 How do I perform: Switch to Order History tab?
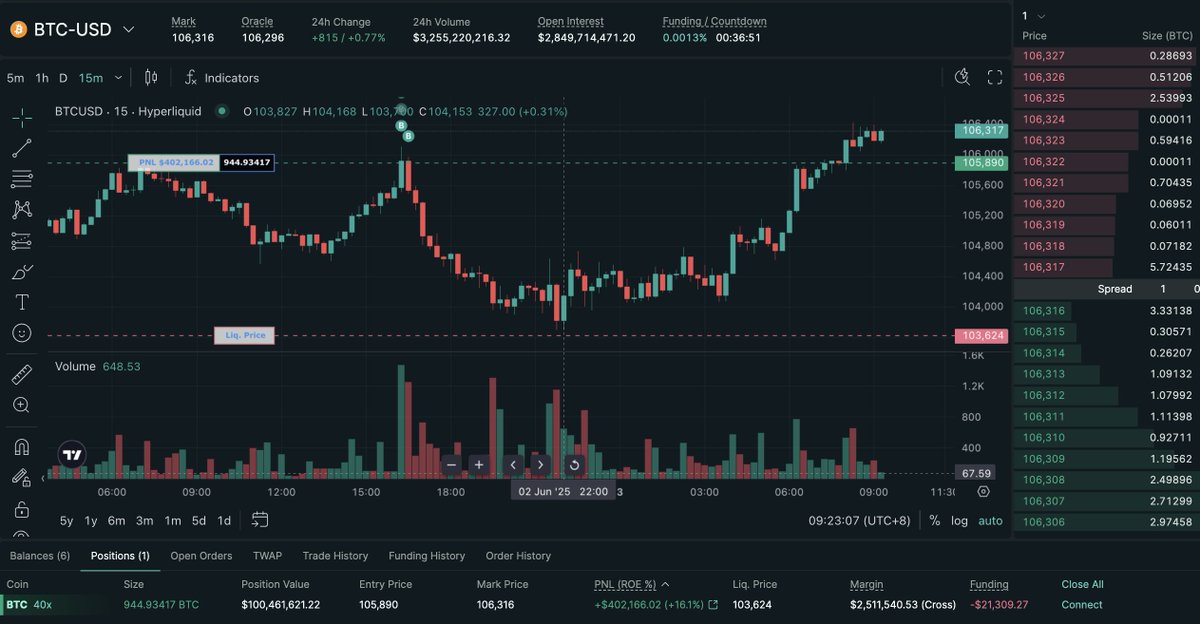tap(518, 556)
